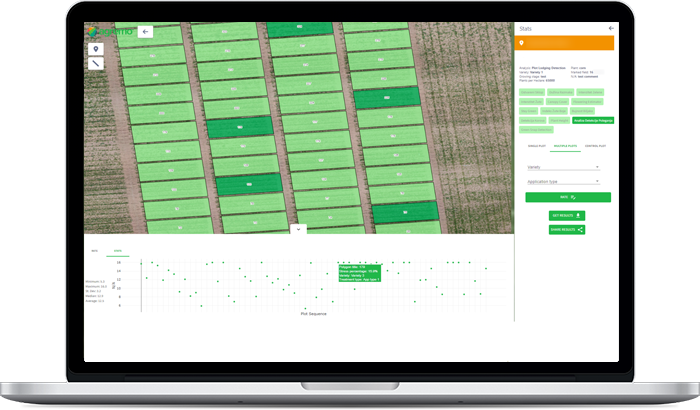
Task: Select the second tab above the scatter chart
Action: [116, 251]
